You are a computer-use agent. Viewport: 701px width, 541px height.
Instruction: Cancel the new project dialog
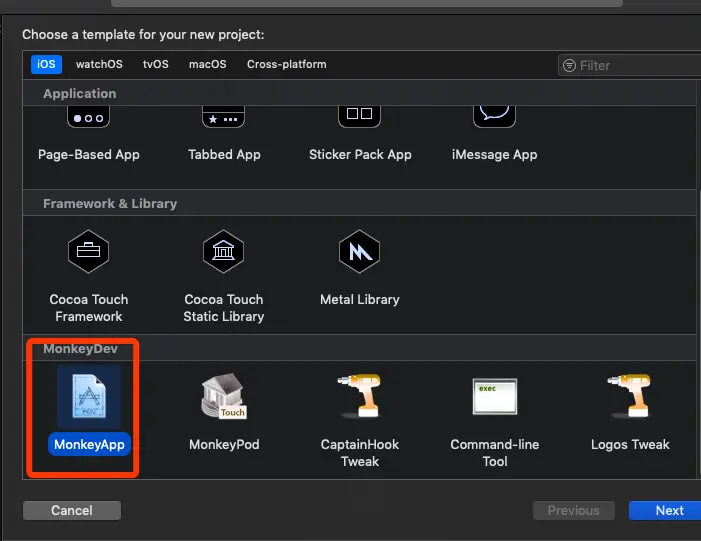(x=72, y=511)
